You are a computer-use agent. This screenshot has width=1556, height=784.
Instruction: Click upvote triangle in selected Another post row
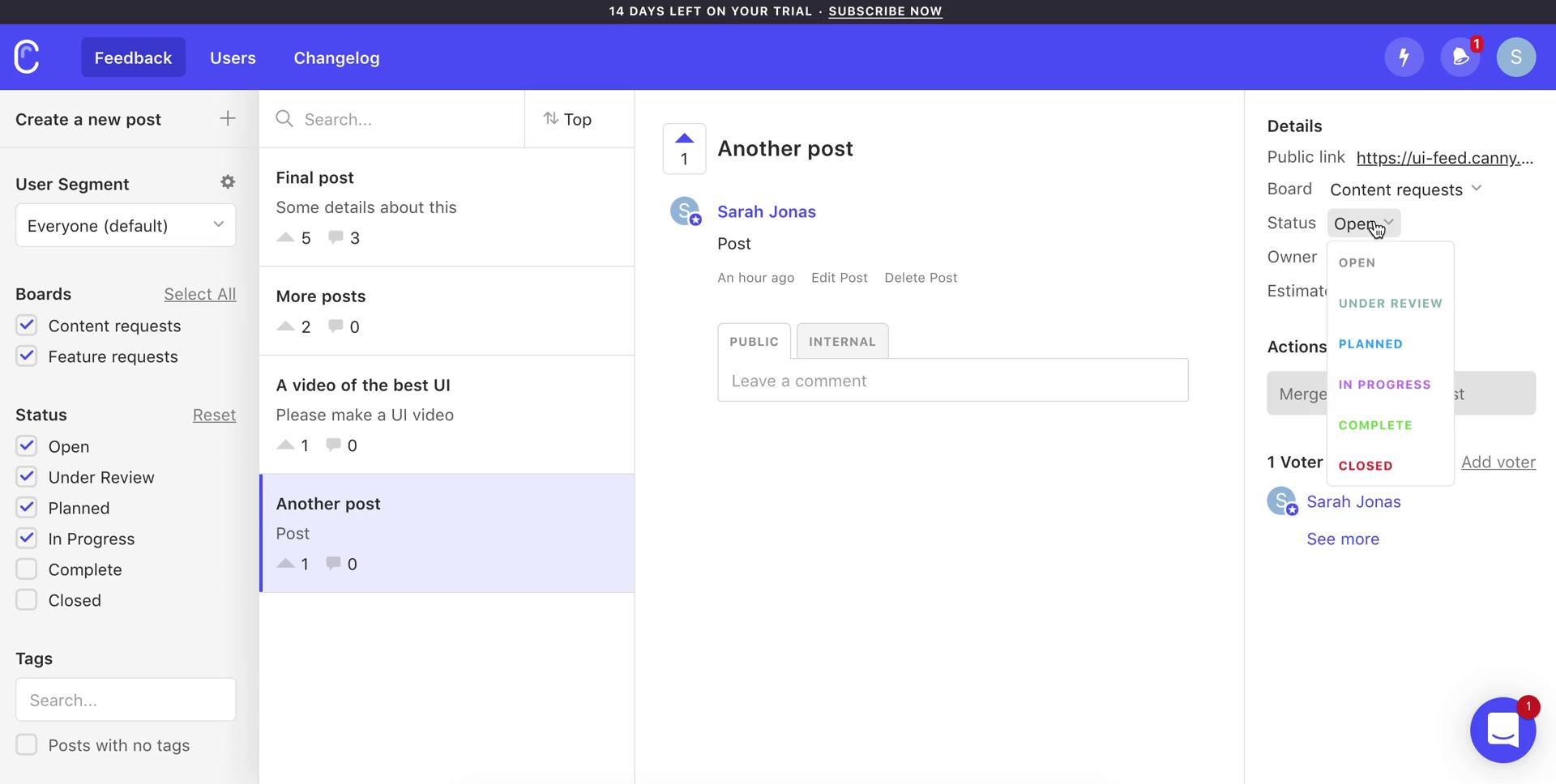click(x=285, y=563)
